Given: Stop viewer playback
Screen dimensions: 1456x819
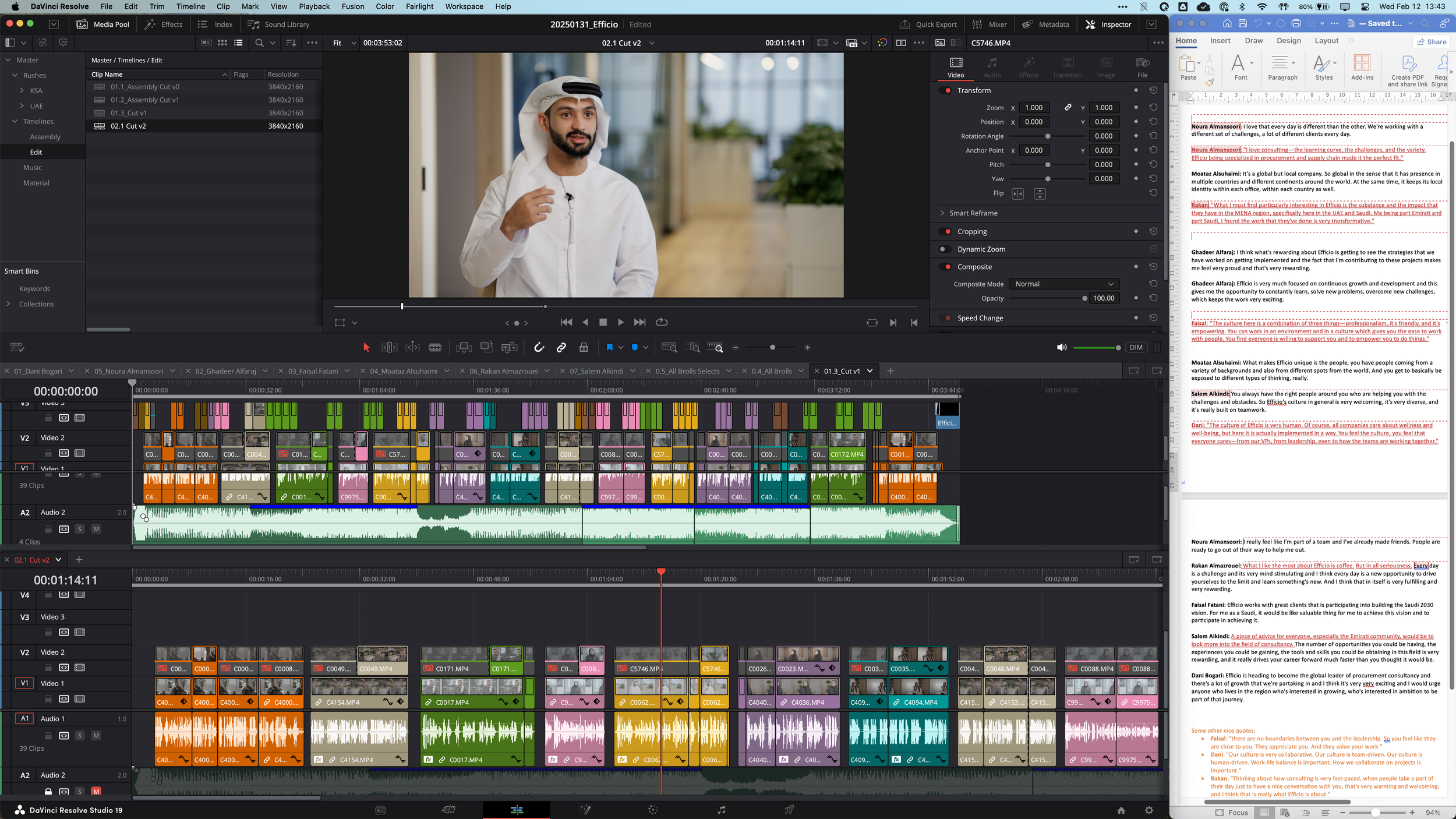Looking at the screenshot, I should [x=603, y=322].
